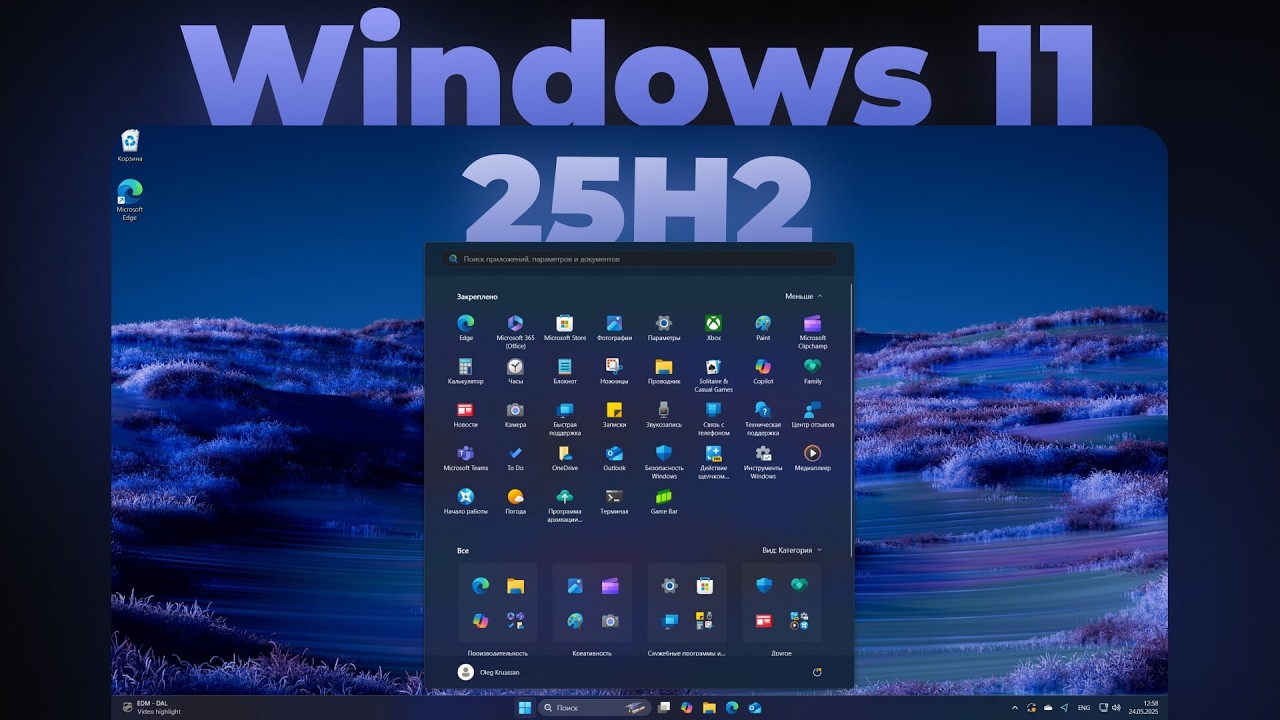Screen dimensions: 1280x720
Task: Open OneDrive from pinned apps
Action: 564,458
